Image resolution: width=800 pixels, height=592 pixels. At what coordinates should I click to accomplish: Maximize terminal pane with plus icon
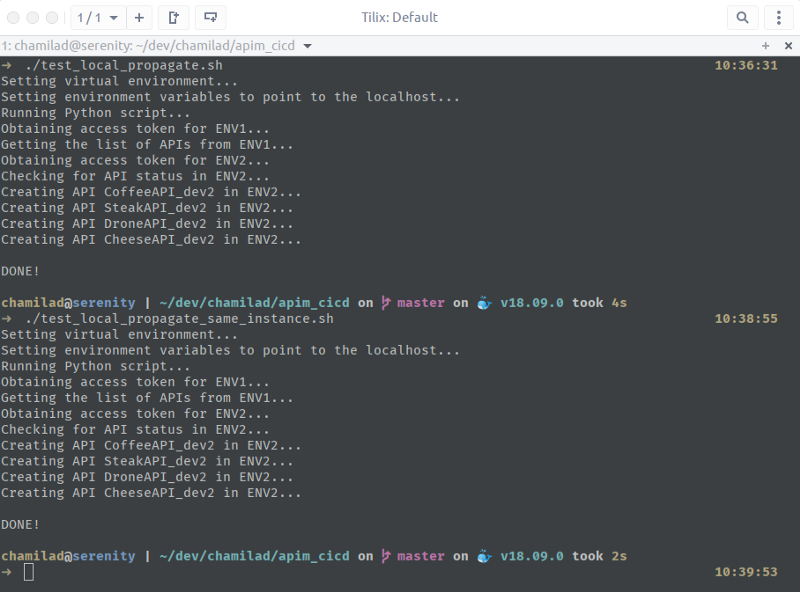tap(765, 46)
